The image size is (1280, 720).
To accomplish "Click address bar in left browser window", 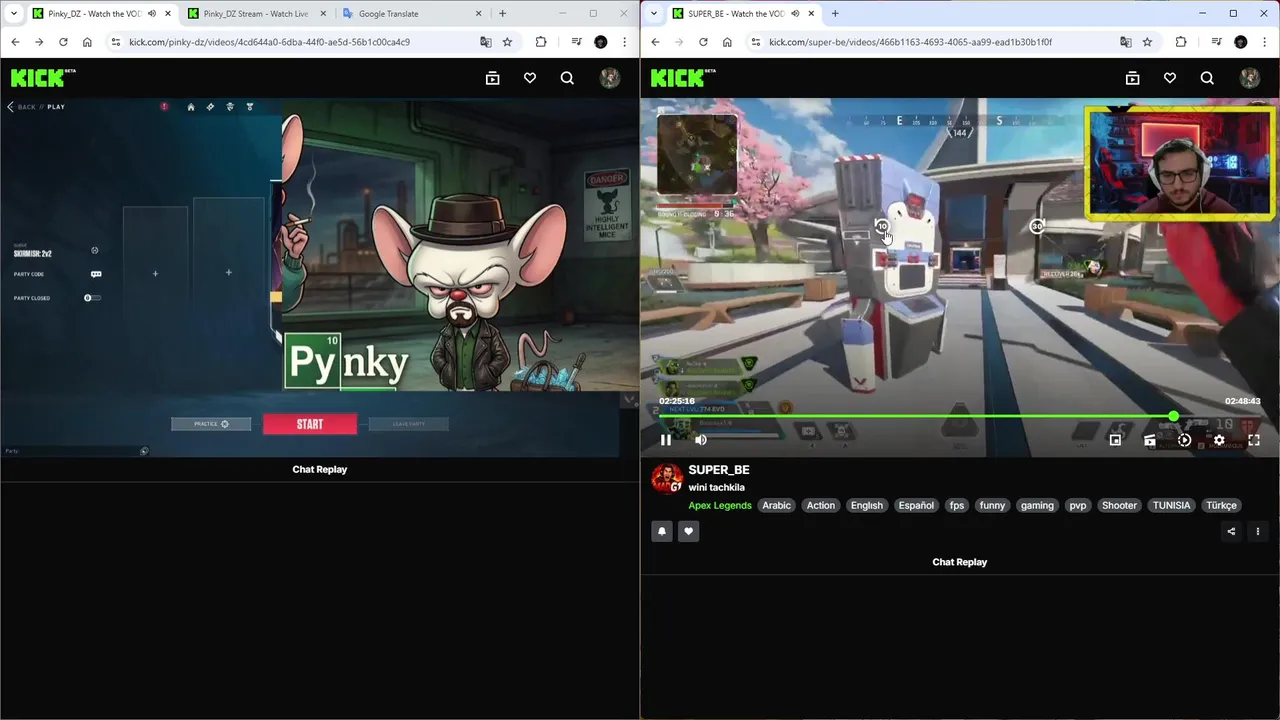I will pos(313,42).
